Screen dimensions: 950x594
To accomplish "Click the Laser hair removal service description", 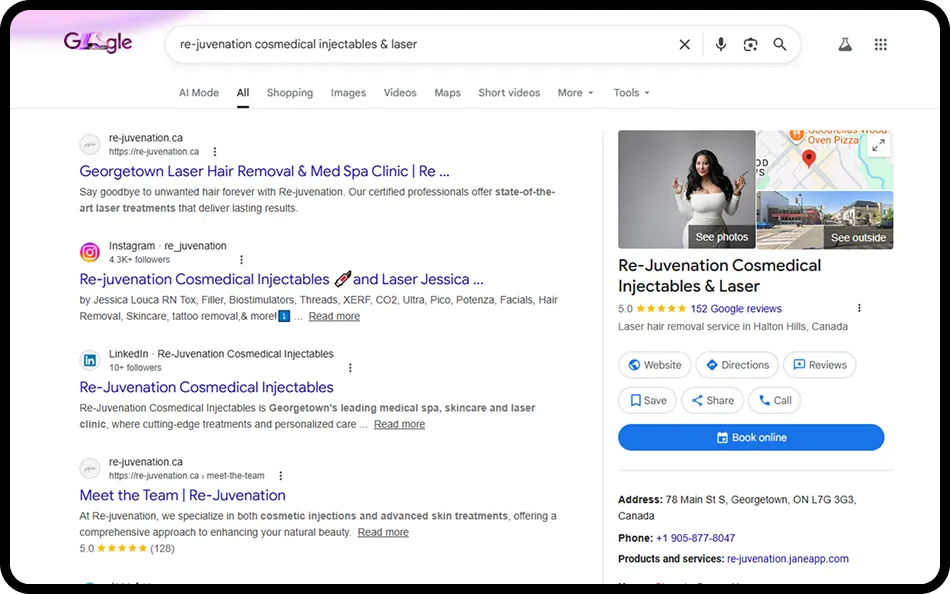I will click(x=732, y=327).
